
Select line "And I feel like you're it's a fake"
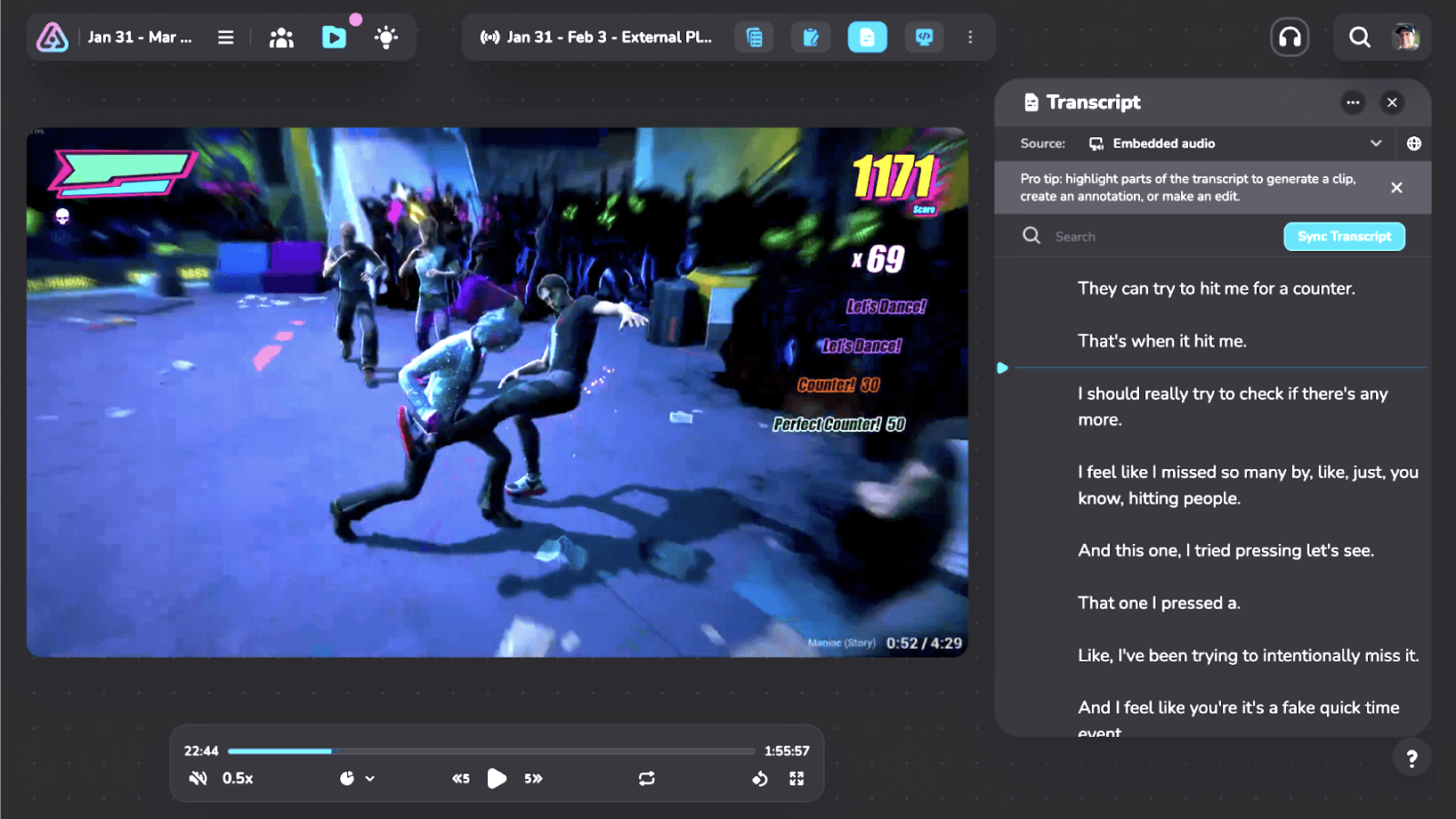[1238, 718]
